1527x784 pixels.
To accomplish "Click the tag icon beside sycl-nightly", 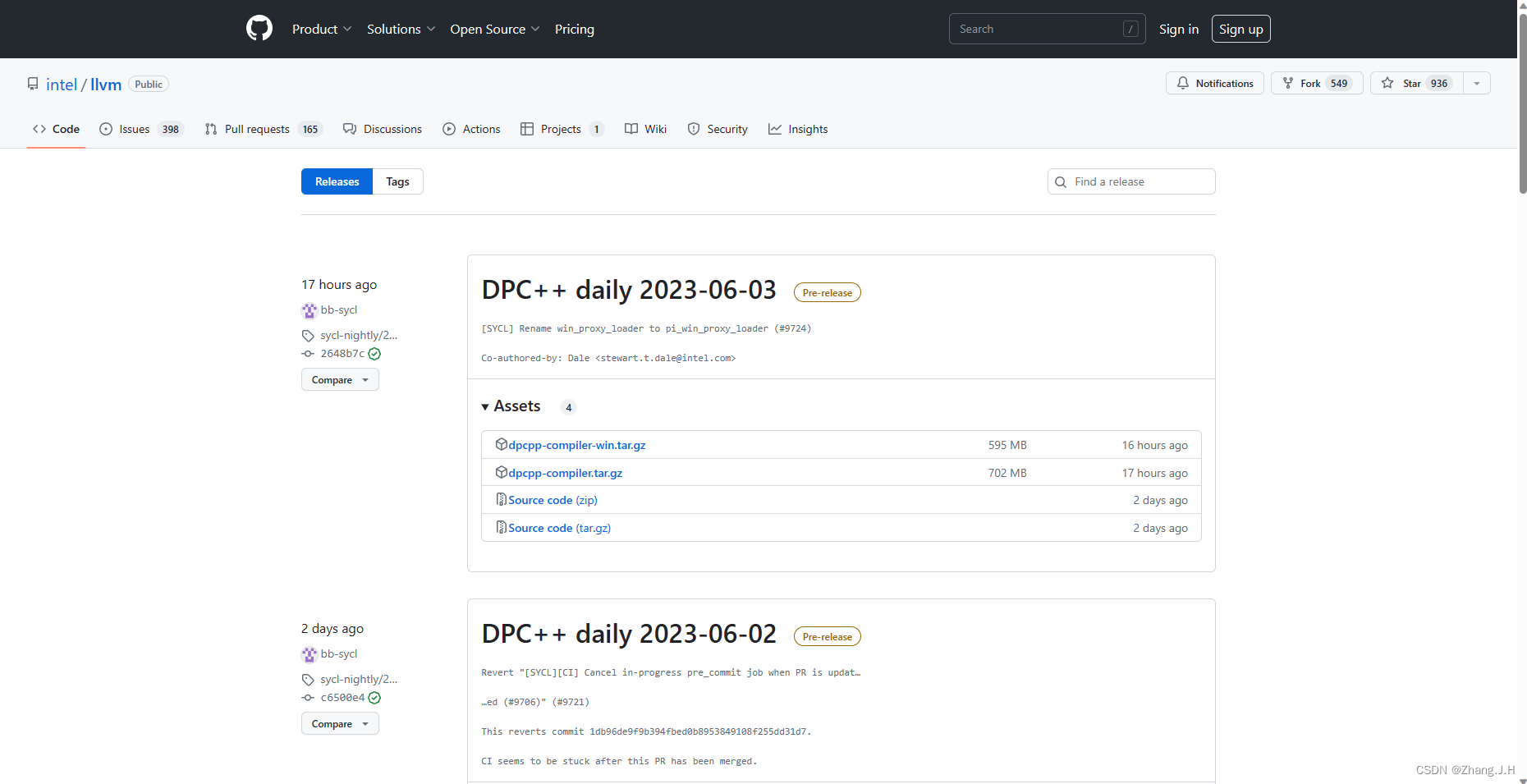I will coord(307,335).
